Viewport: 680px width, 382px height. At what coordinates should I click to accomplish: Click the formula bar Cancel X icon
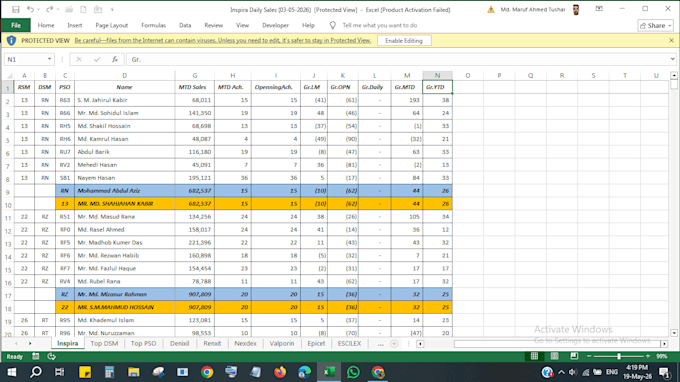point(79,59)
